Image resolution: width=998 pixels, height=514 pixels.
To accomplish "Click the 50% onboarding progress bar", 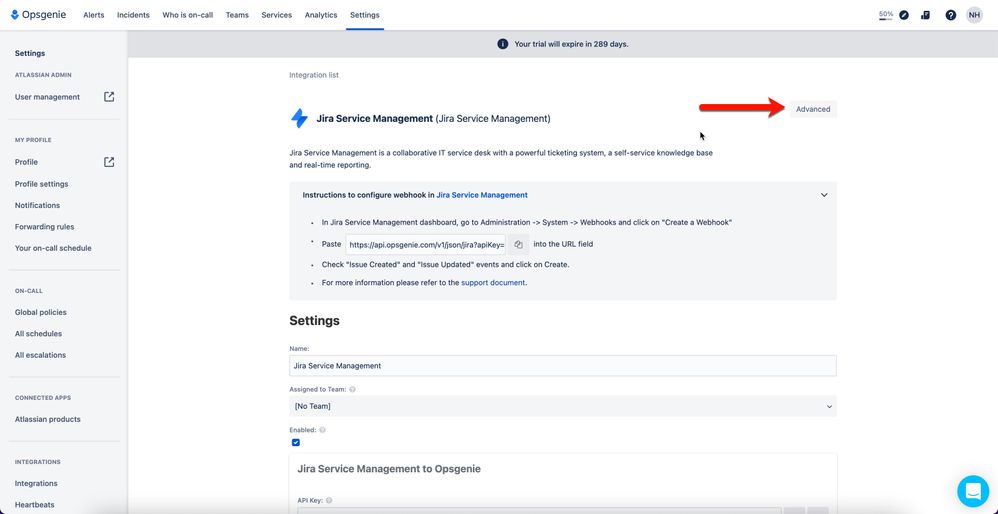I will (x=885, y=15).
